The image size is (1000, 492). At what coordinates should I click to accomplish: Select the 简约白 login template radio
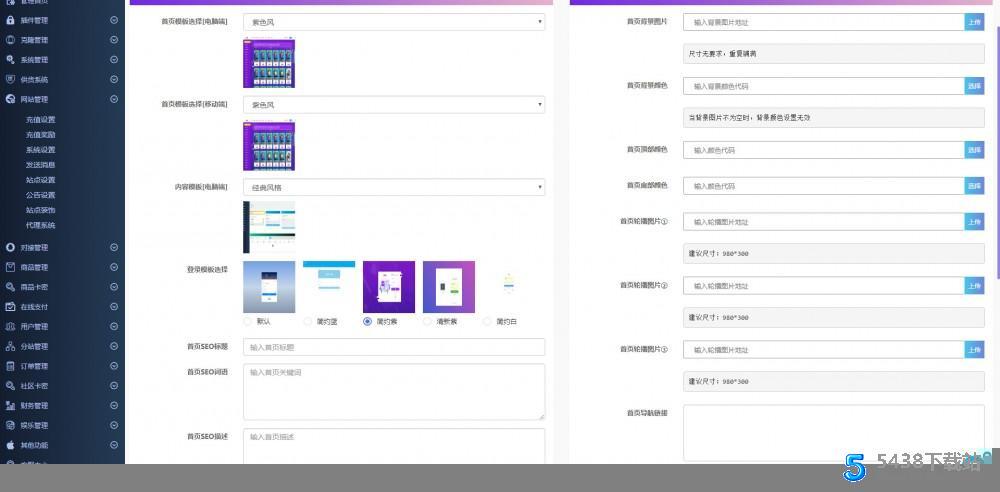(487, 322)
